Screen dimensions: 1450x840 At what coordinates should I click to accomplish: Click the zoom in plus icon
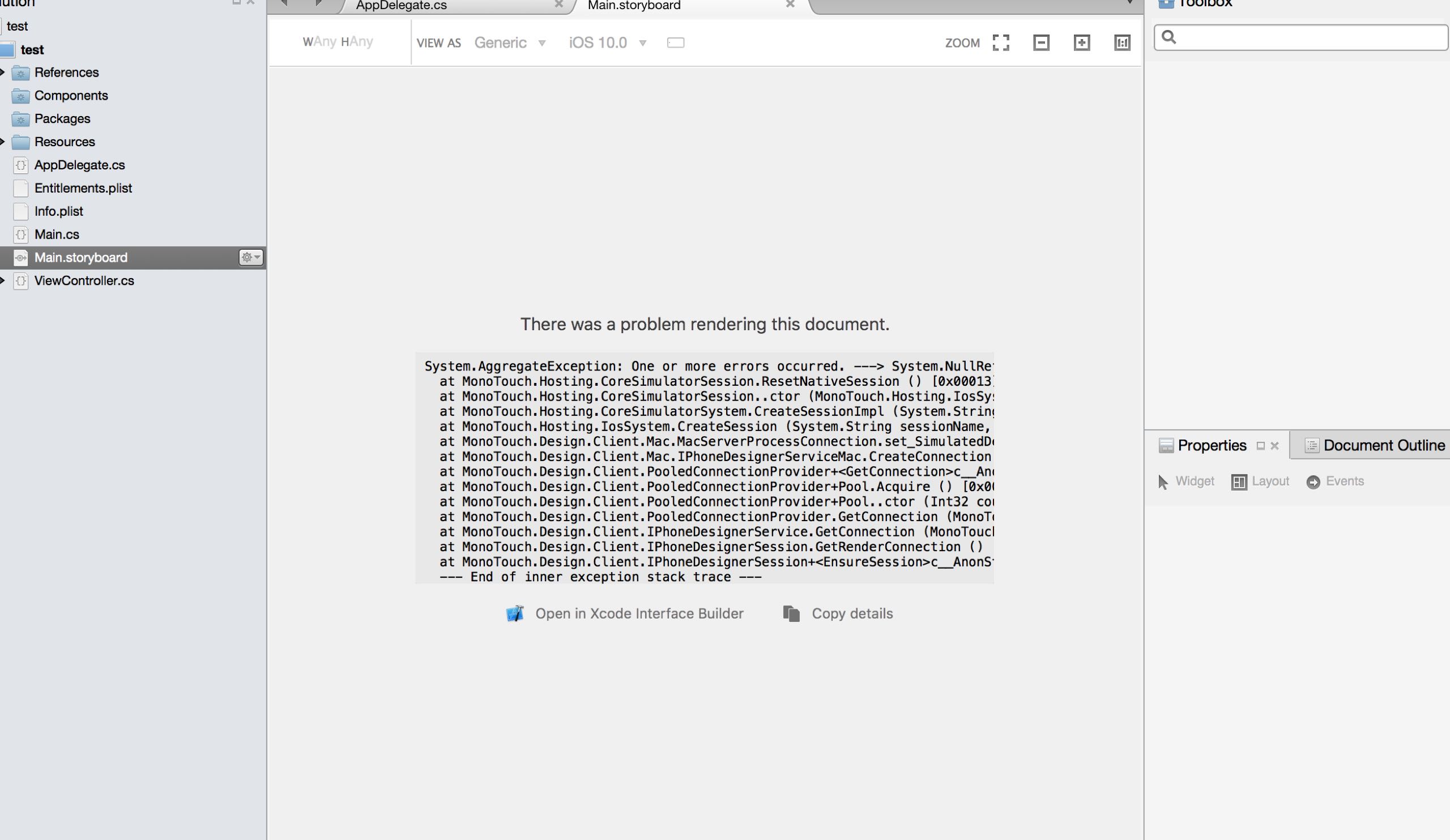[x=1081, y=42]
